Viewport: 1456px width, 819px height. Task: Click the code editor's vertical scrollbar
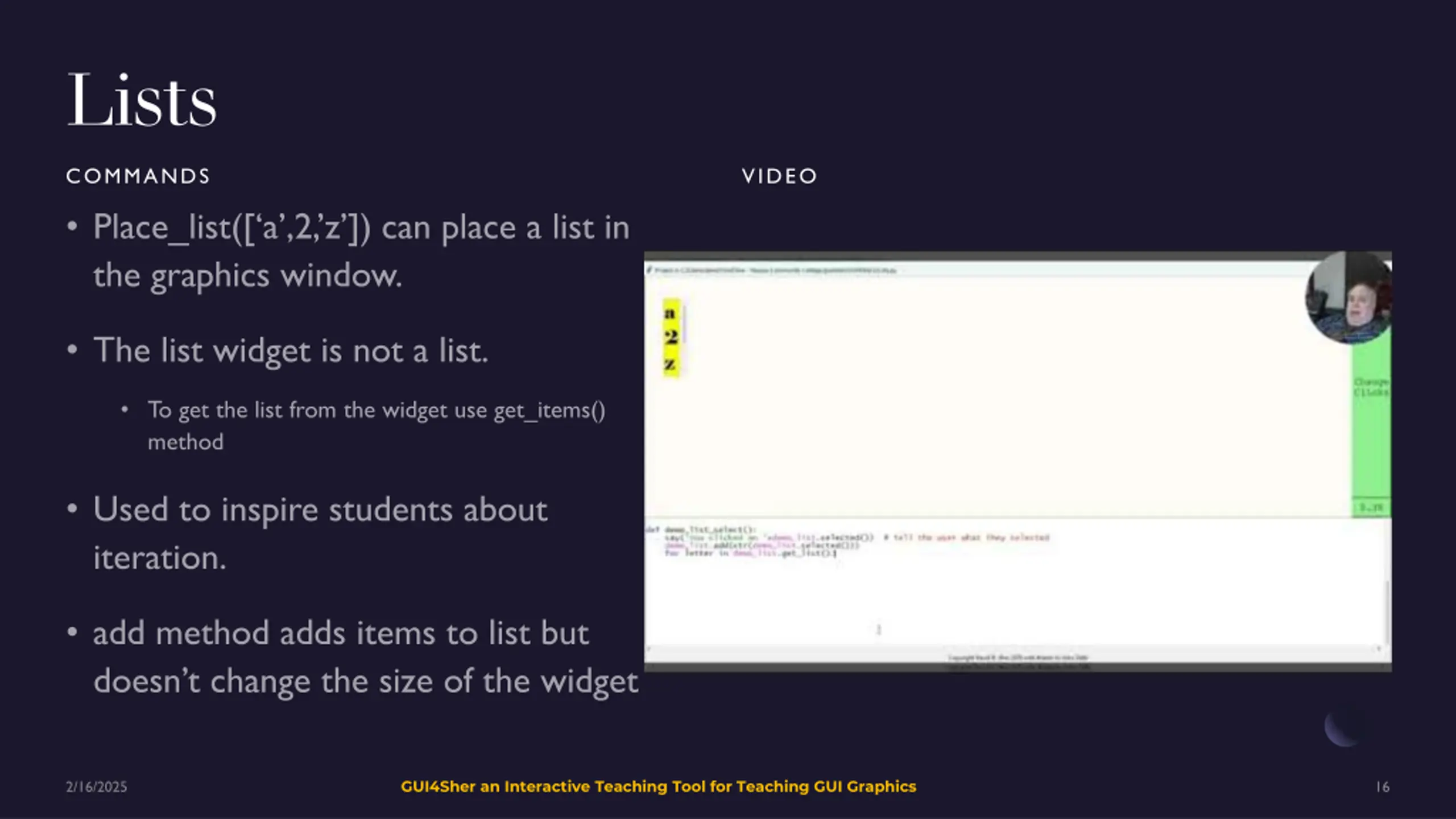[x=1387, y=611]
